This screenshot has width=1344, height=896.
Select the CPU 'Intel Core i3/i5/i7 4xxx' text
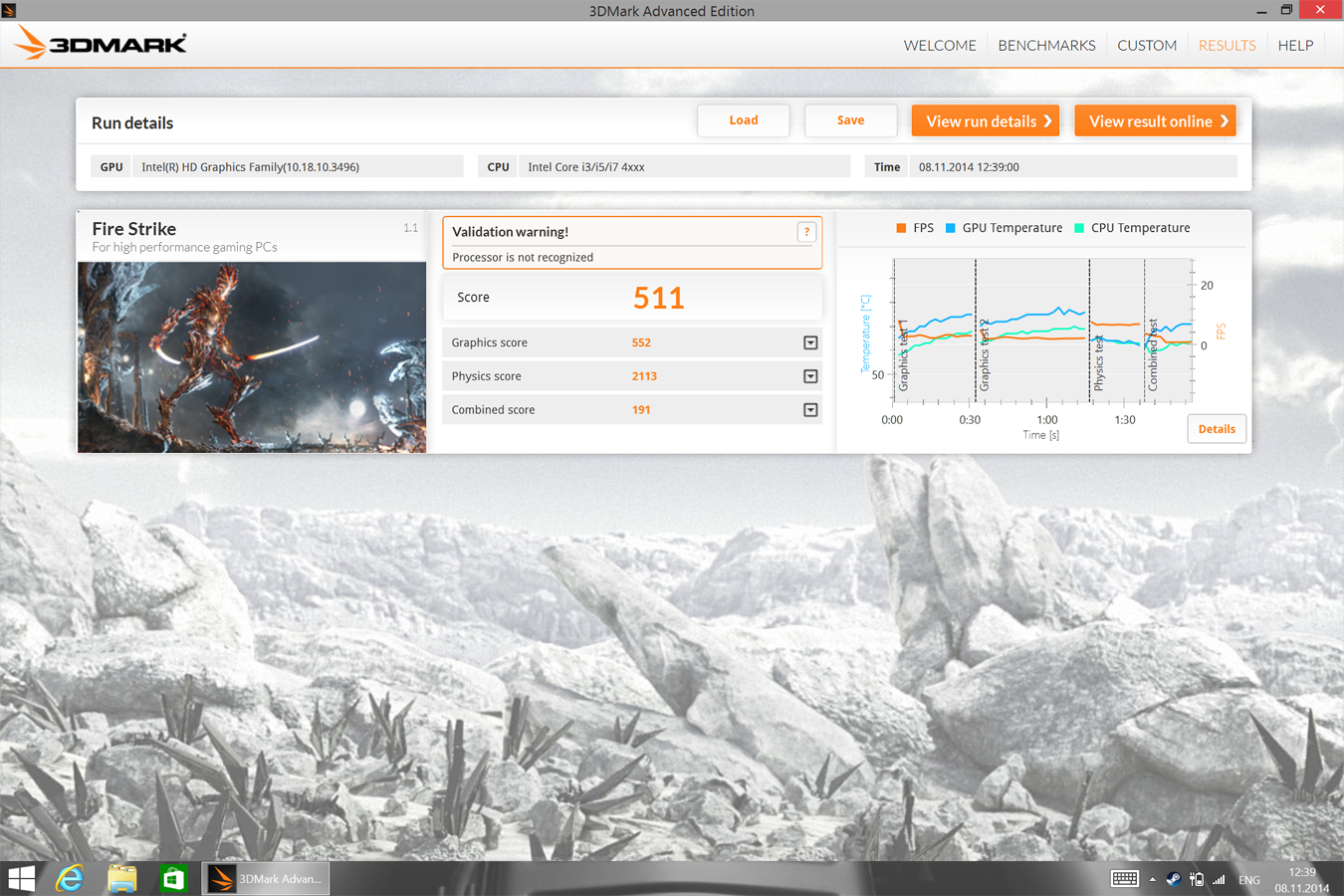coord(586,167)
